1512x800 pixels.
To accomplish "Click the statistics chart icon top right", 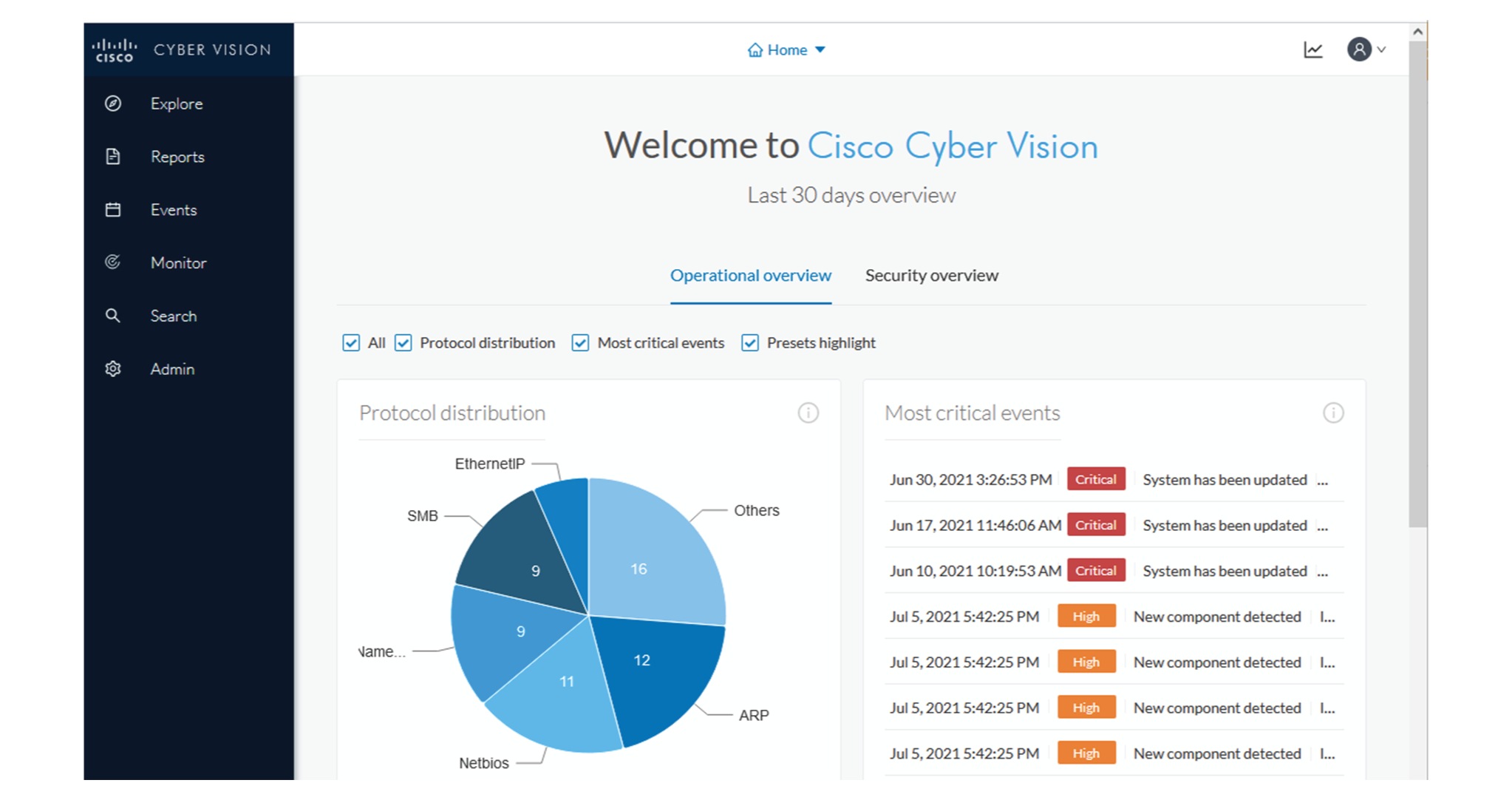I will tap(1312, 49).
